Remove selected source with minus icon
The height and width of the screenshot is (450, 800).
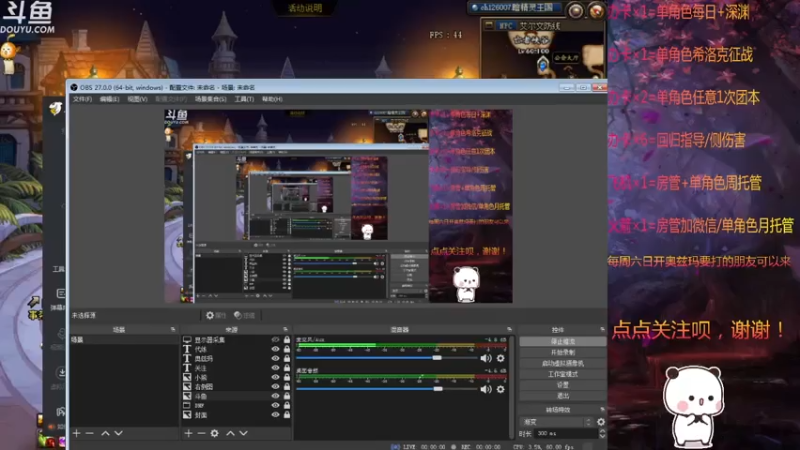202,433
